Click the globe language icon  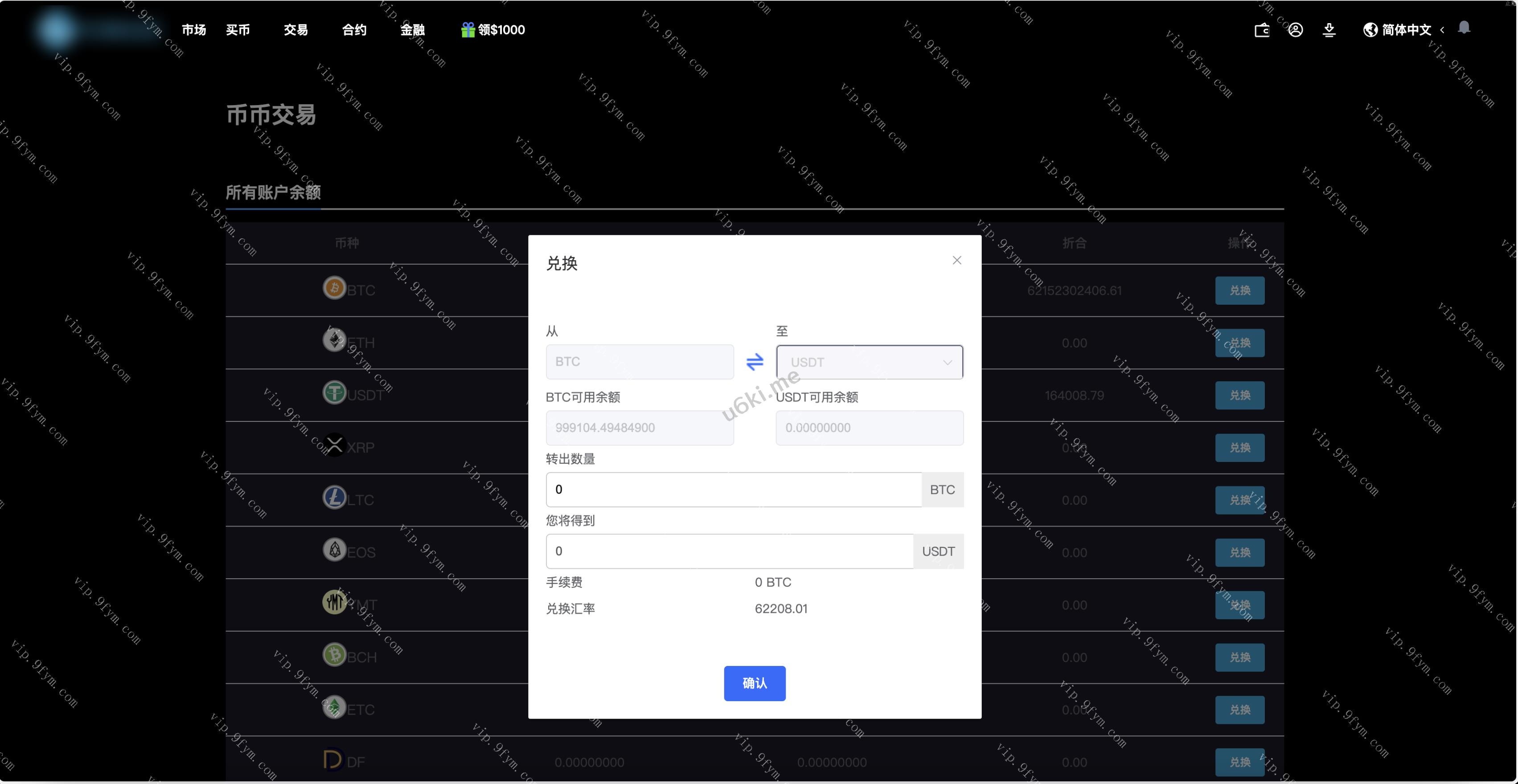pos(1370,30)
